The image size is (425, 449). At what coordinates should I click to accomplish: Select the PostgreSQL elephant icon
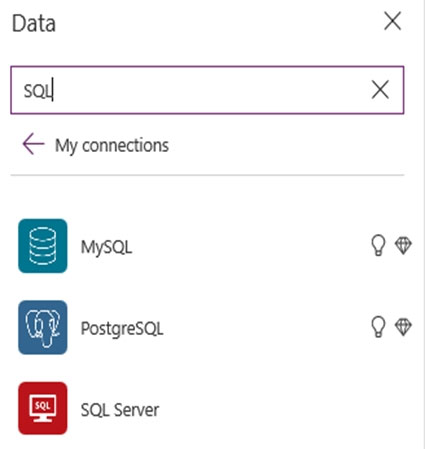point(43,327)
